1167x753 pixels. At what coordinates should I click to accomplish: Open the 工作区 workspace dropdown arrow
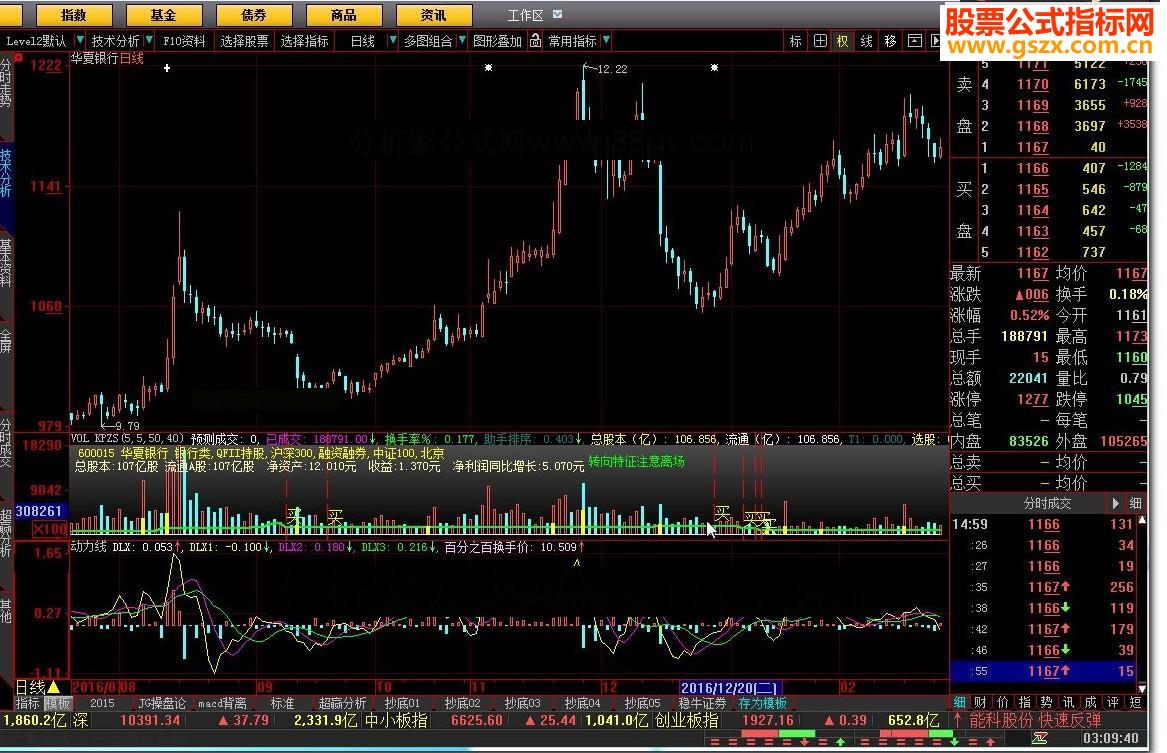[558, 15]
